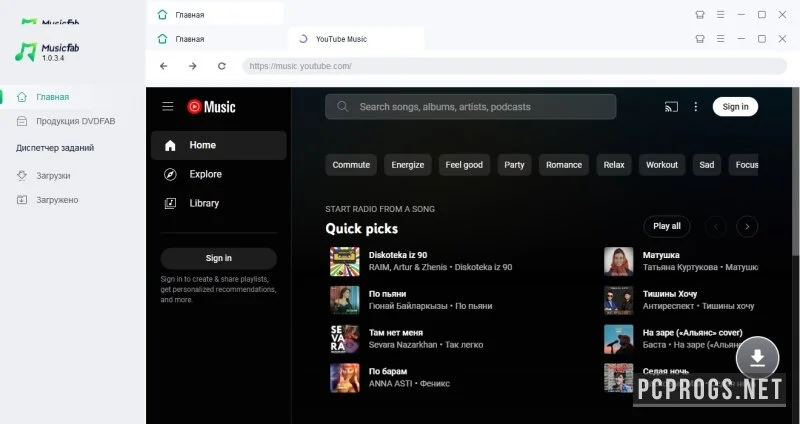Open the YouTube Music hamburger menu
Viewport: 800px width, 424px height.
point(168,106)
